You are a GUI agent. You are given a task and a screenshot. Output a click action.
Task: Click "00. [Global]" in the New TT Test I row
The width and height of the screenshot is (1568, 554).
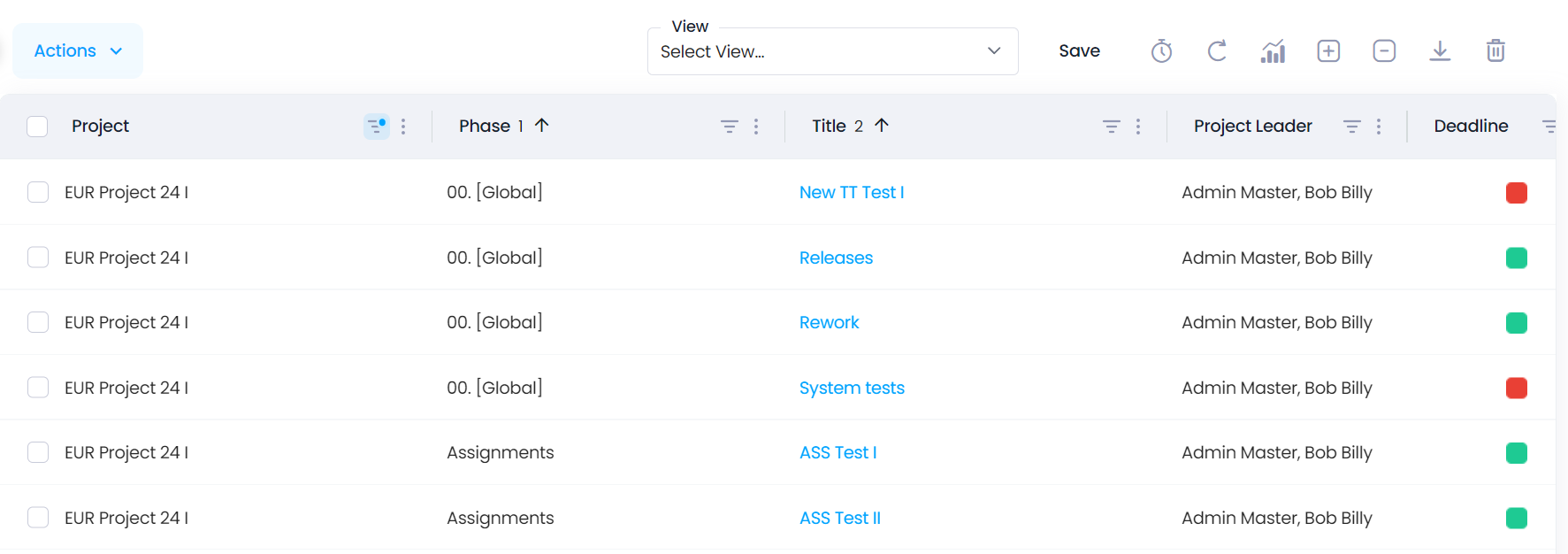[494, 192]
